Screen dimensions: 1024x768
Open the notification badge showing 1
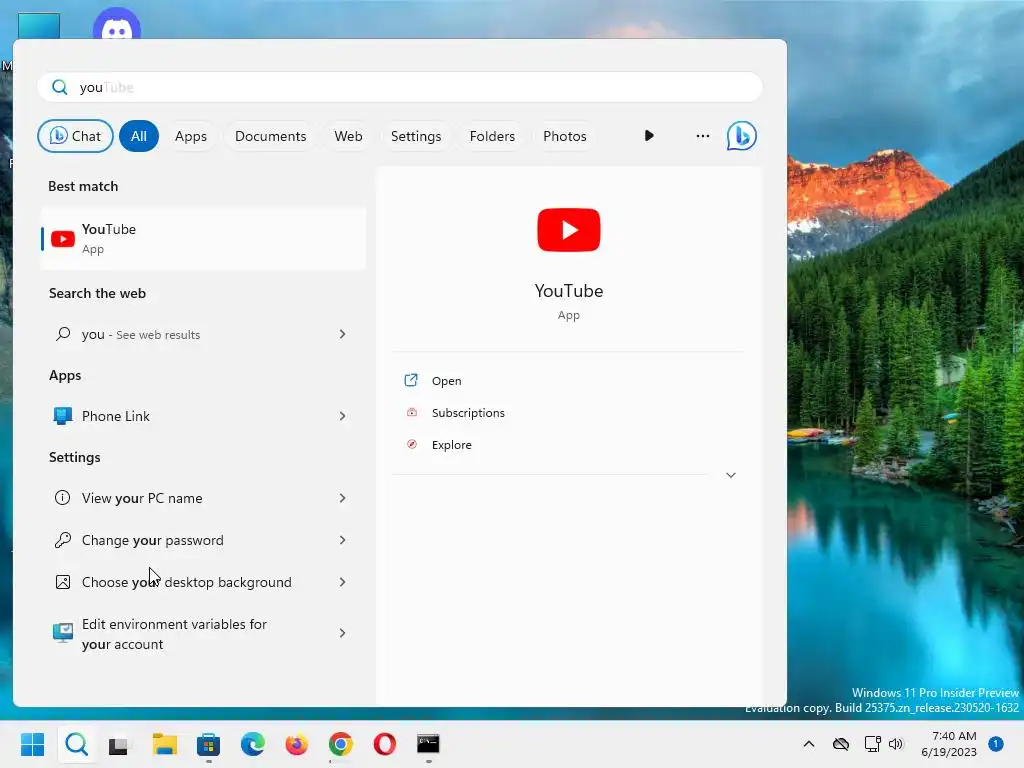(x=996, y=744)
